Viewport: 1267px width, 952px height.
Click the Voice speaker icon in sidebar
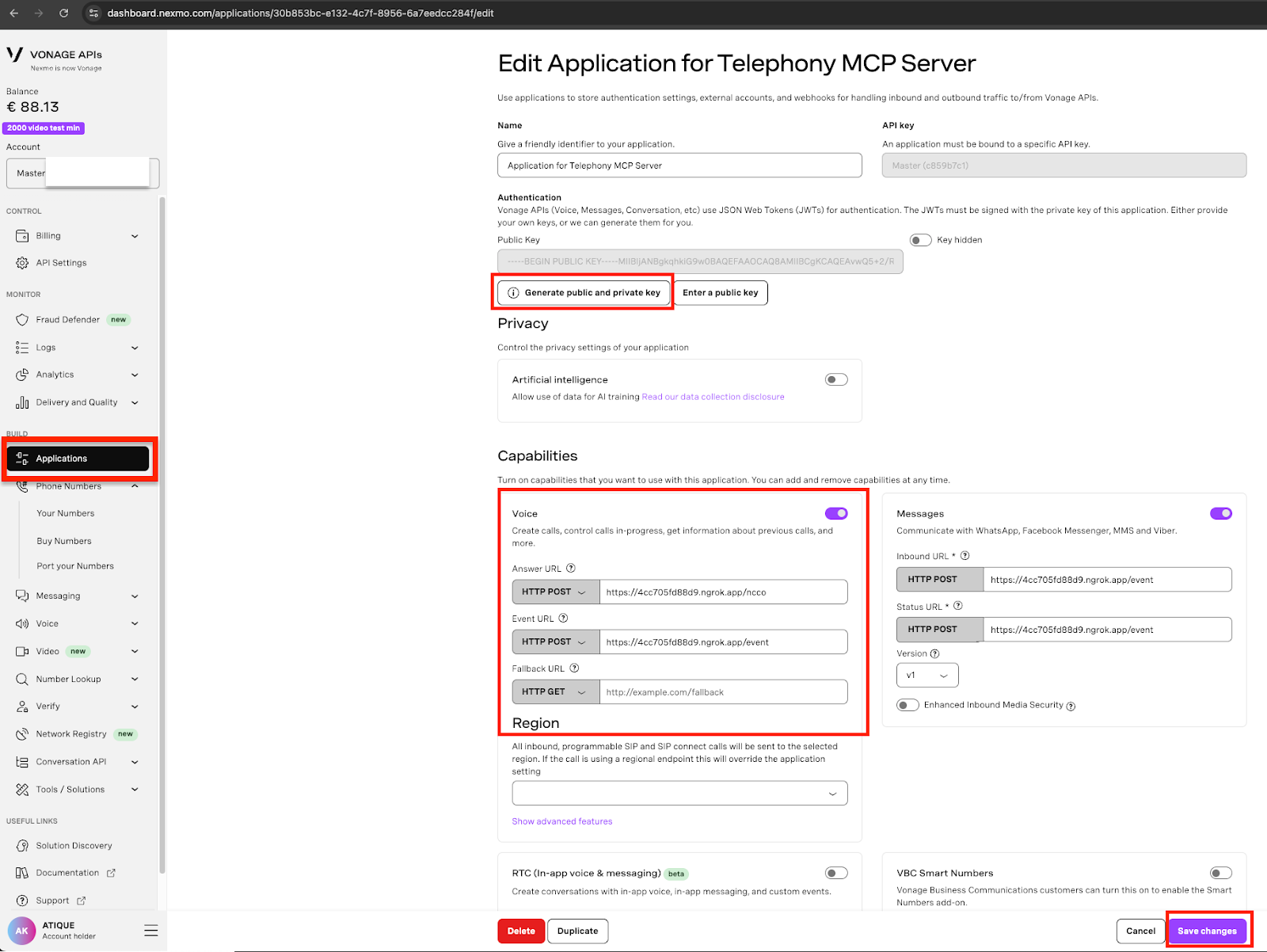click(x=22, y=624)
